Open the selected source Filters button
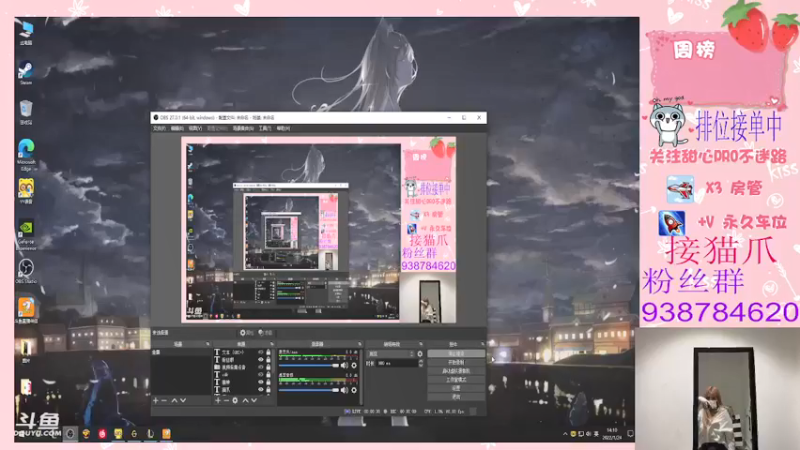The width and height of the screenshot is (800, 450). pos(266,333)
